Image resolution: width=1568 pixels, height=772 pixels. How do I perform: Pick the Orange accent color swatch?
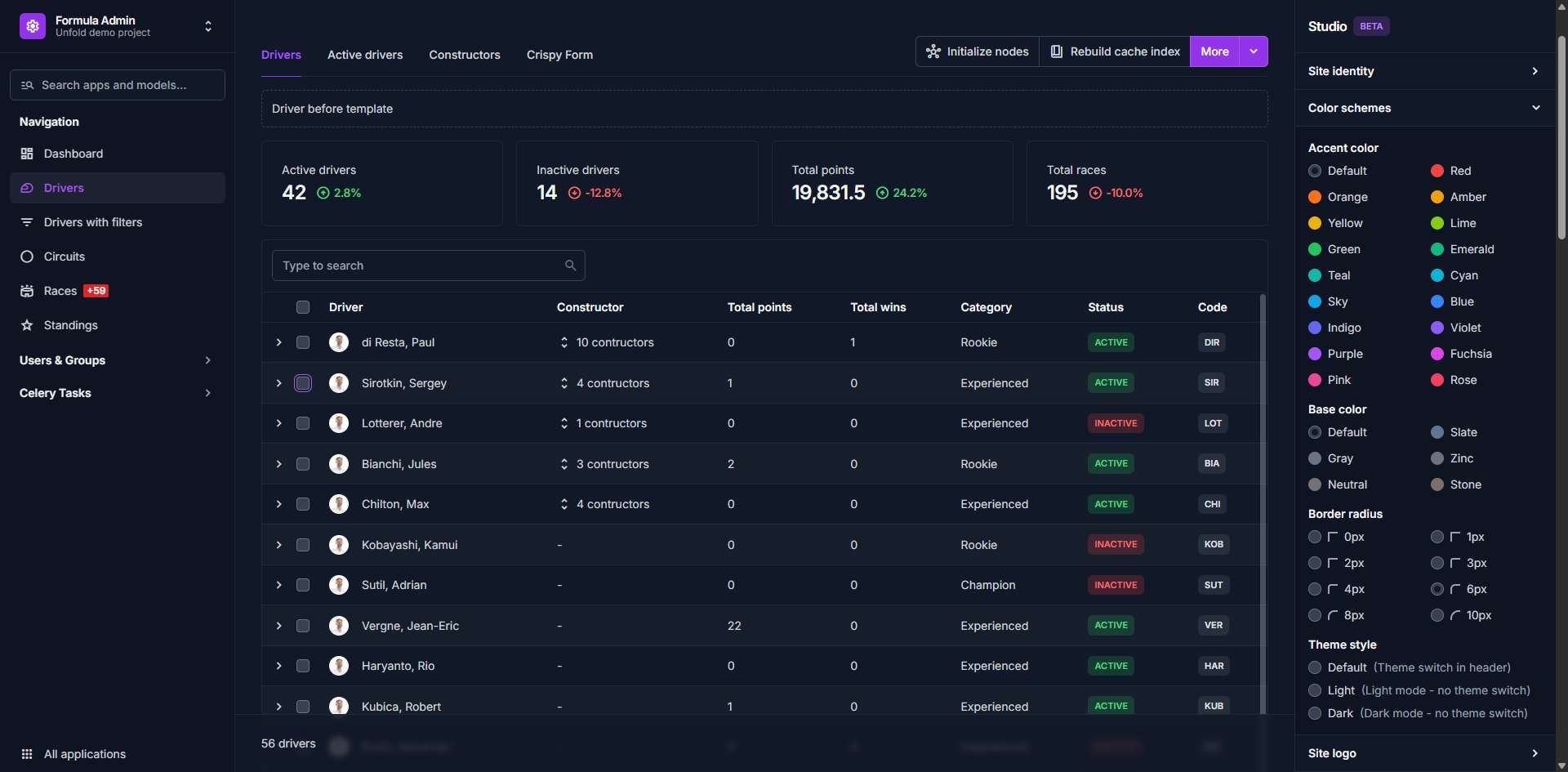click(x=1315, y=197)
